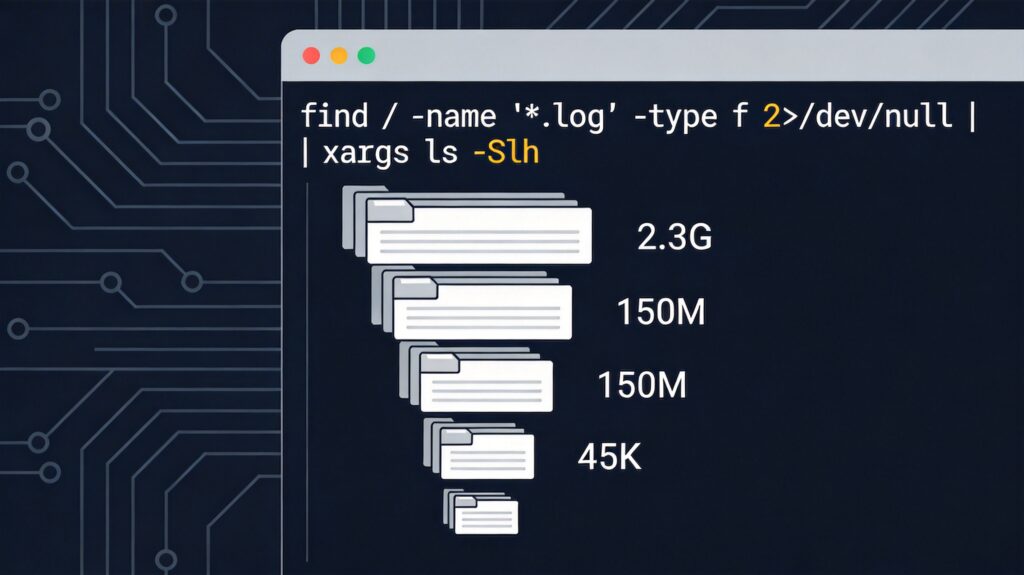Click the 'find' command word
Screen dimensions: 1024x575
pyautogui.click(x=333, y=116)
